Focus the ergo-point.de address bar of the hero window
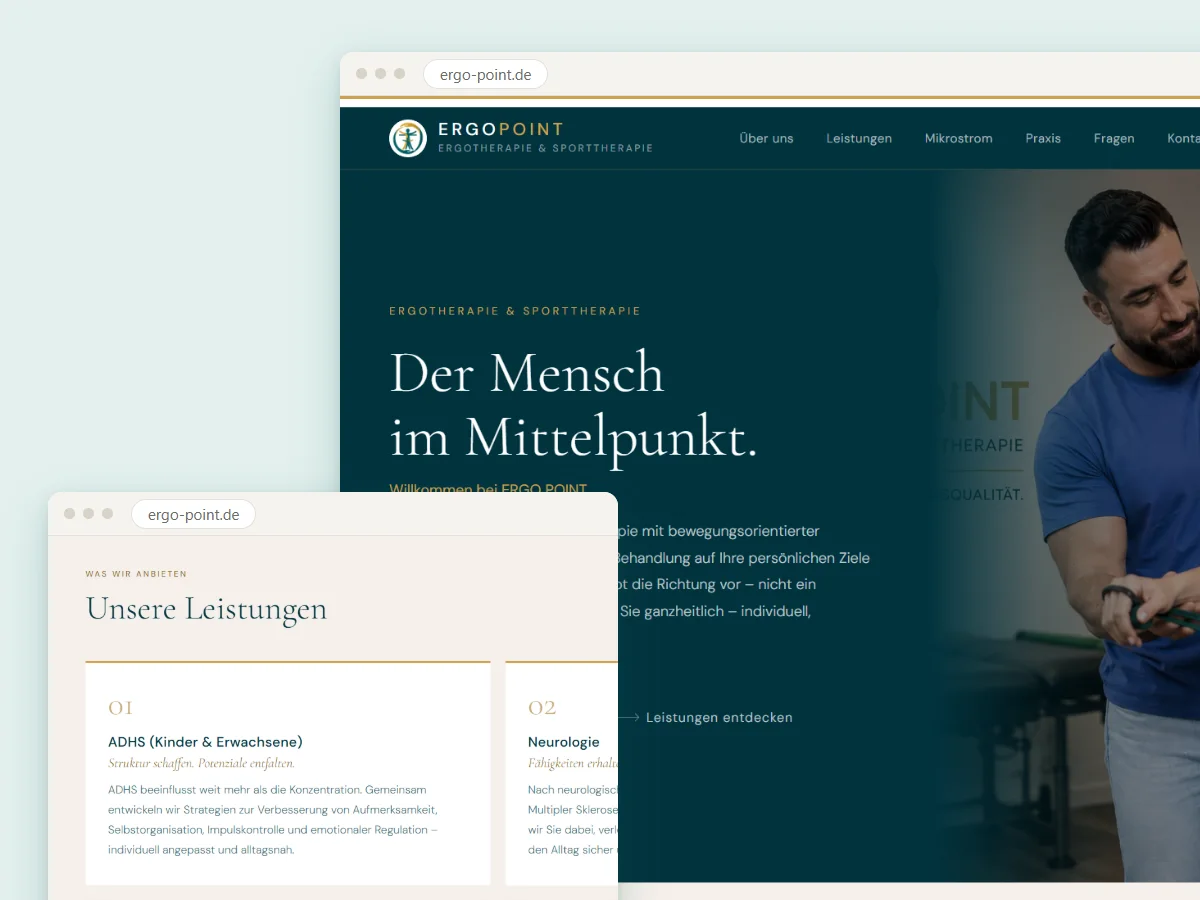 point(485,75)
